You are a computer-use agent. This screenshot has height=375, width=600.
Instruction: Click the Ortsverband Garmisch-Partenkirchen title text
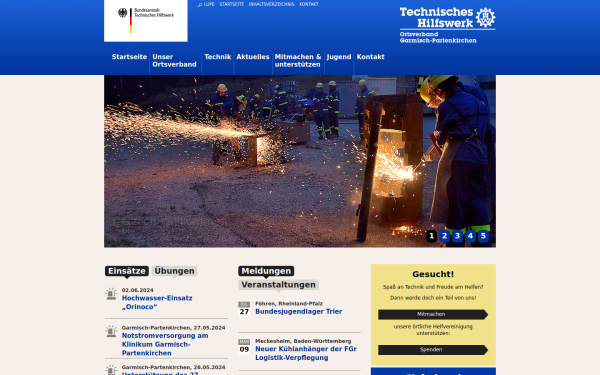438,37
